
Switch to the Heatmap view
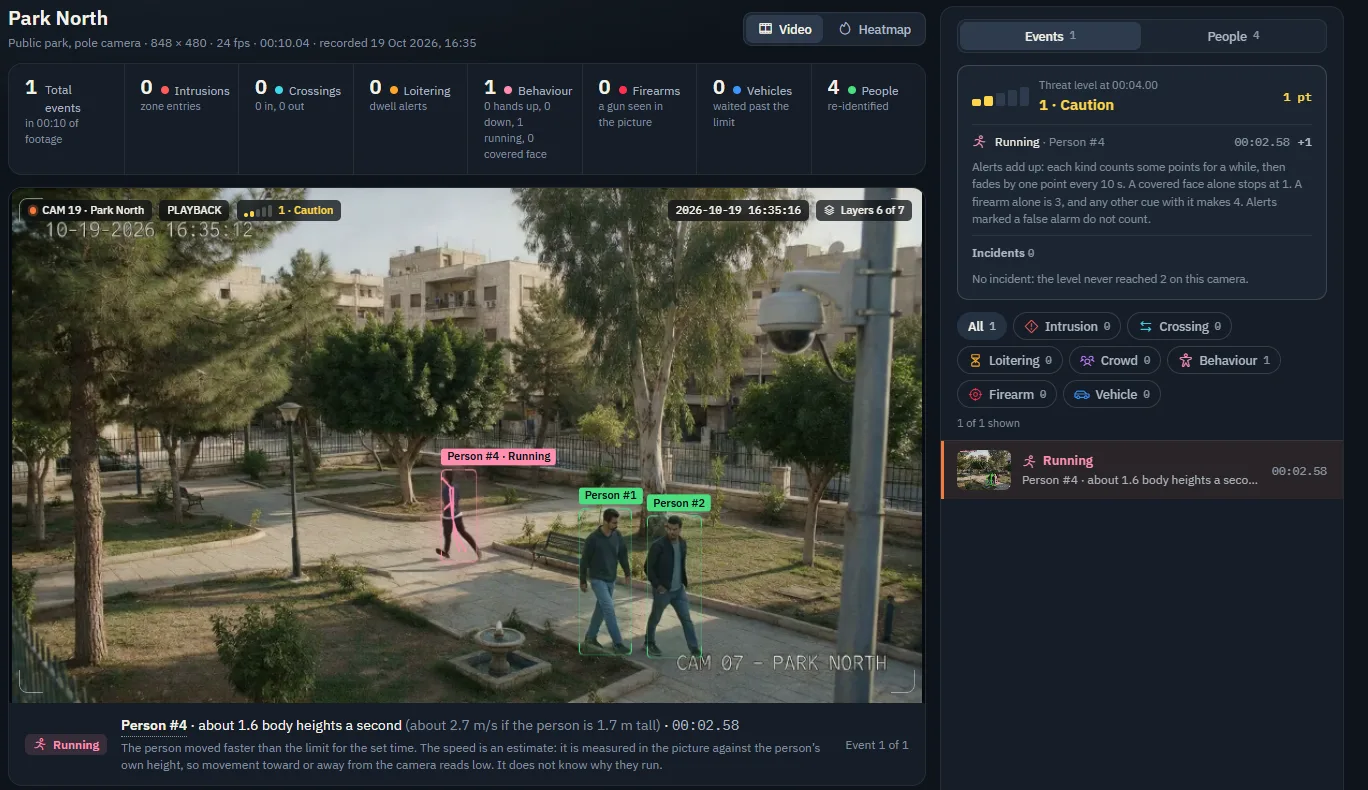874,29
